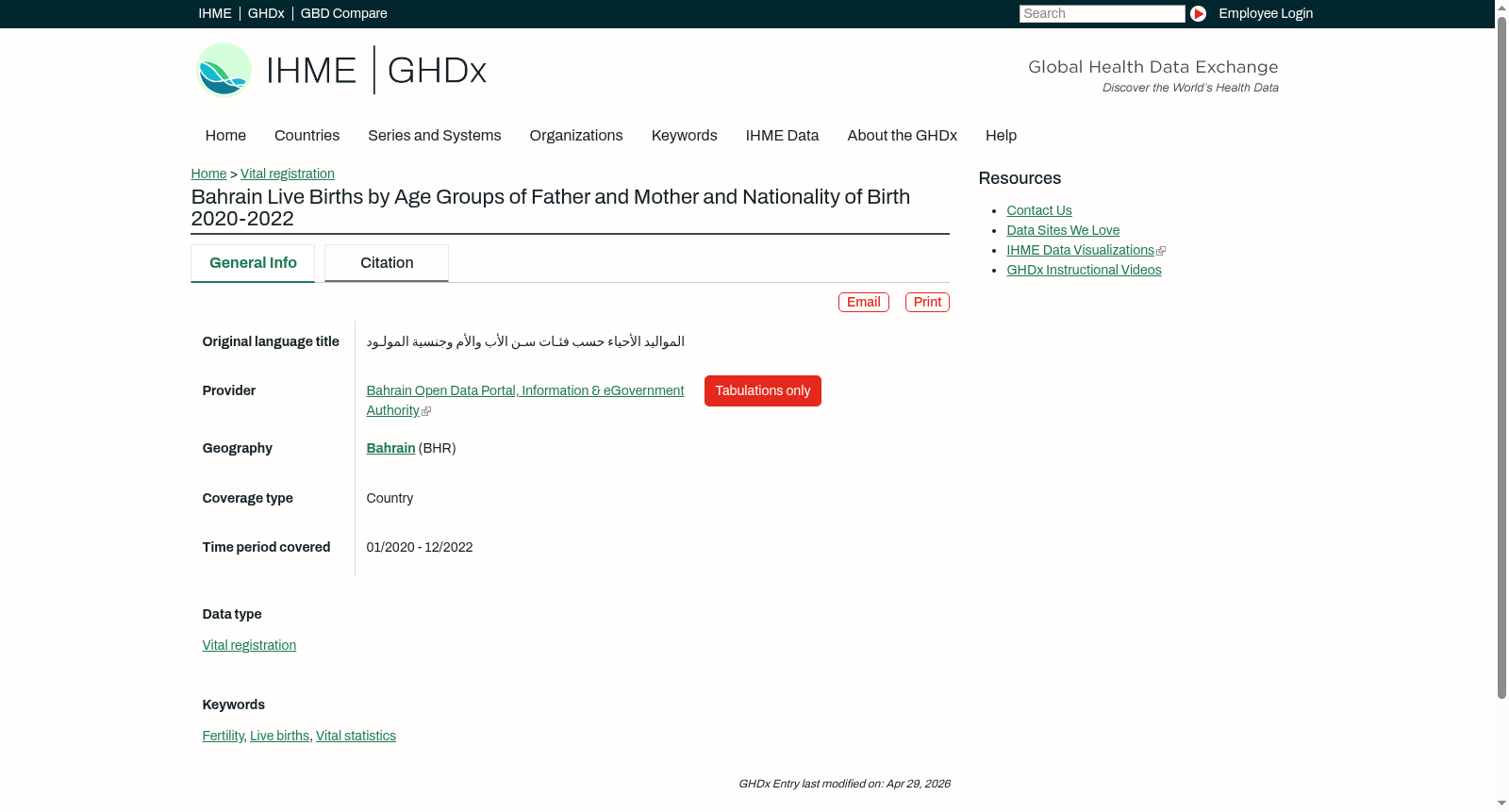Click the time period value 01/2020 - 12/2022
The image size is (1509, 812).
click(420, 547)
